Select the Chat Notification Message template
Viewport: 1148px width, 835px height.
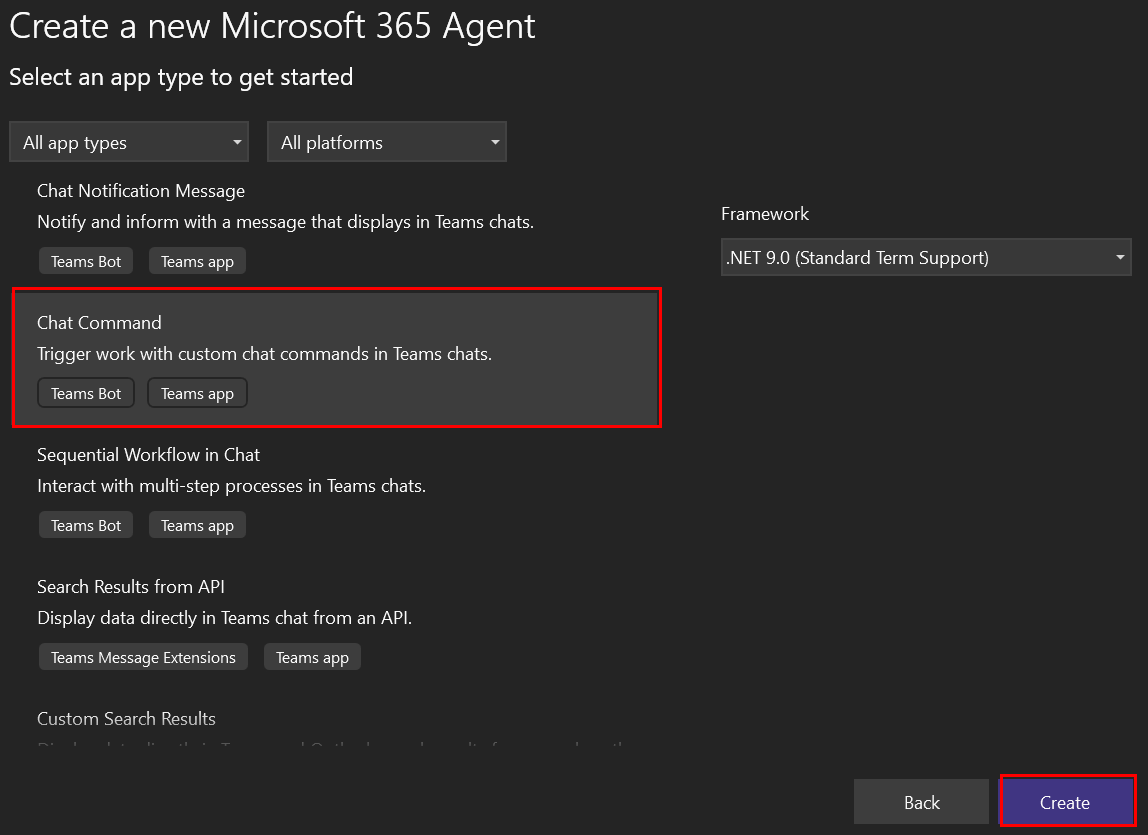[x=337, y=225]
